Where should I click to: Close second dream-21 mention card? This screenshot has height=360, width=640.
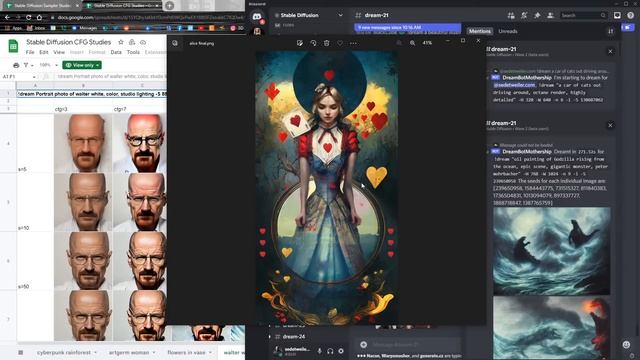610,125
